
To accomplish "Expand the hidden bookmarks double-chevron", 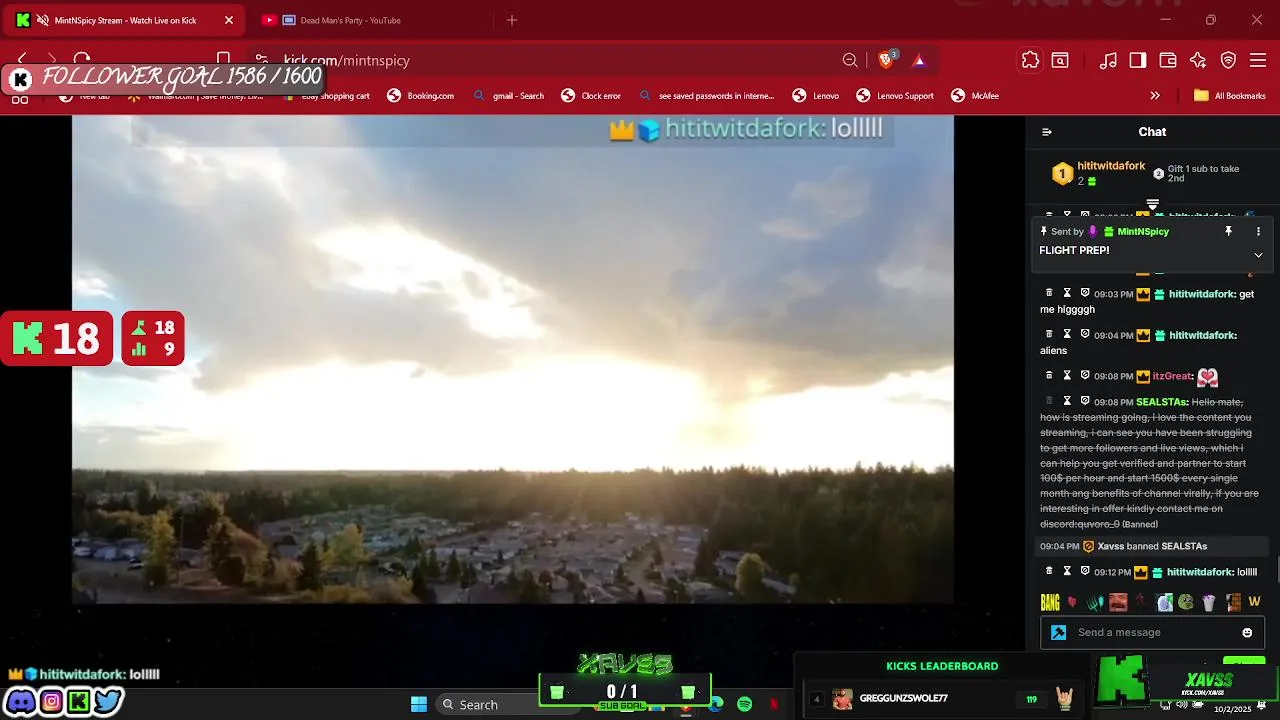I will 1155,96.
